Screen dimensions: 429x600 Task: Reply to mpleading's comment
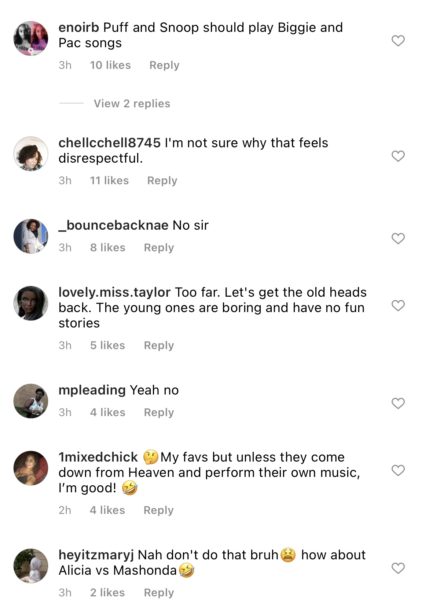(x=159, y=412)
